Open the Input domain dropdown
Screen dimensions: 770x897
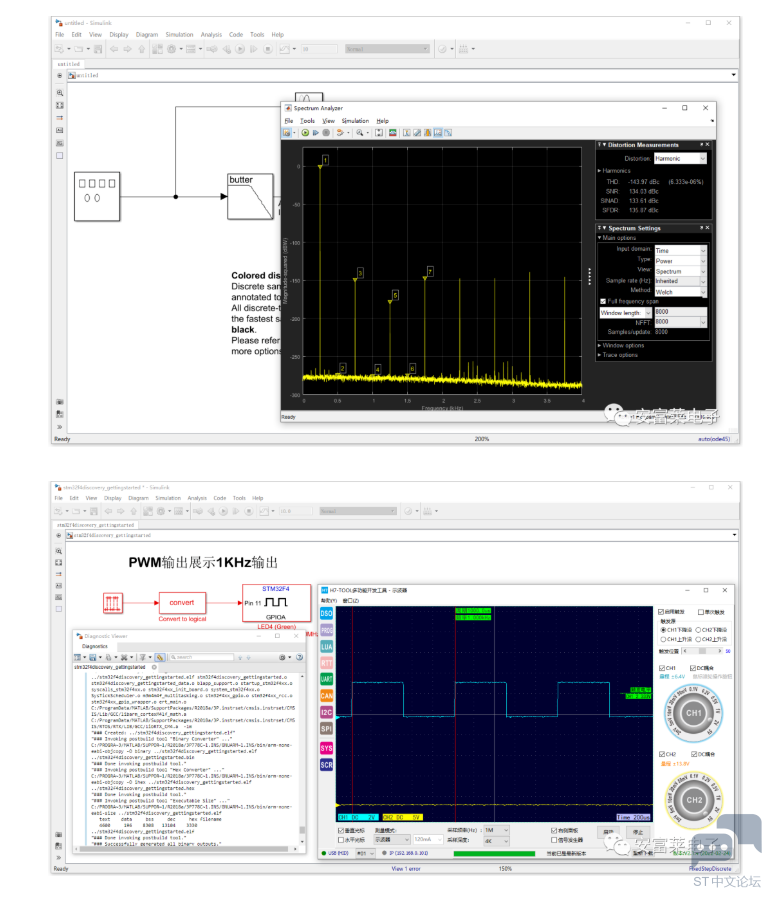680,251
